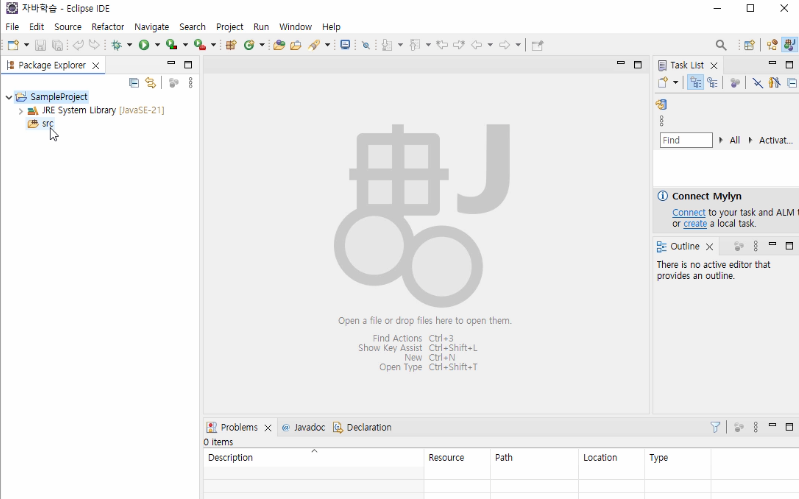Click the New wizard toolbar icon
Image resolution: width=799 pixels, height=499 pixels.
[13, 45]
